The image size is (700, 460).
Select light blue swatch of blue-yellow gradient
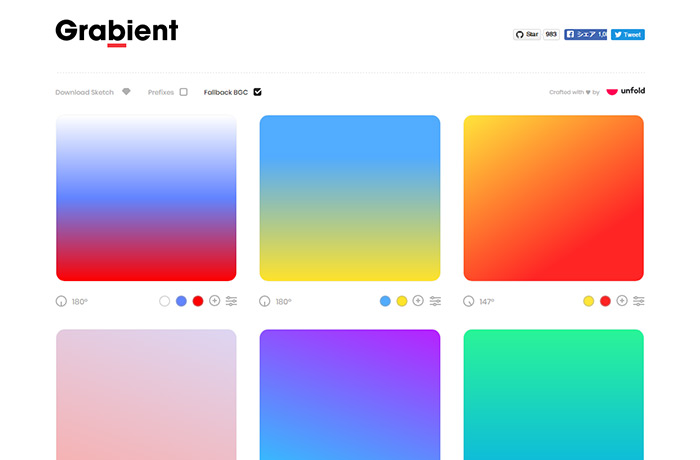(x=385, y=301)
